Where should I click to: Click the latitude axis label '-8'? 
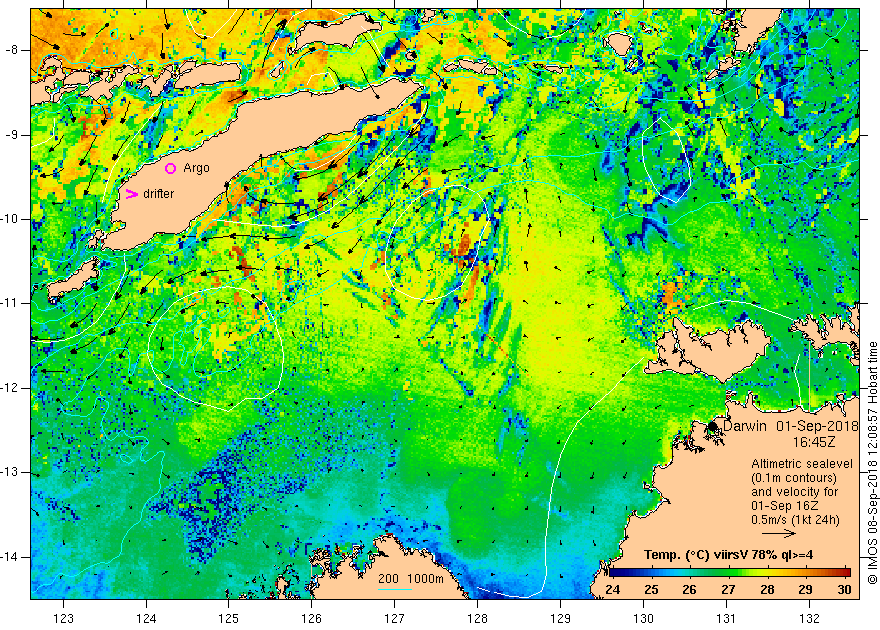[12, 50]
